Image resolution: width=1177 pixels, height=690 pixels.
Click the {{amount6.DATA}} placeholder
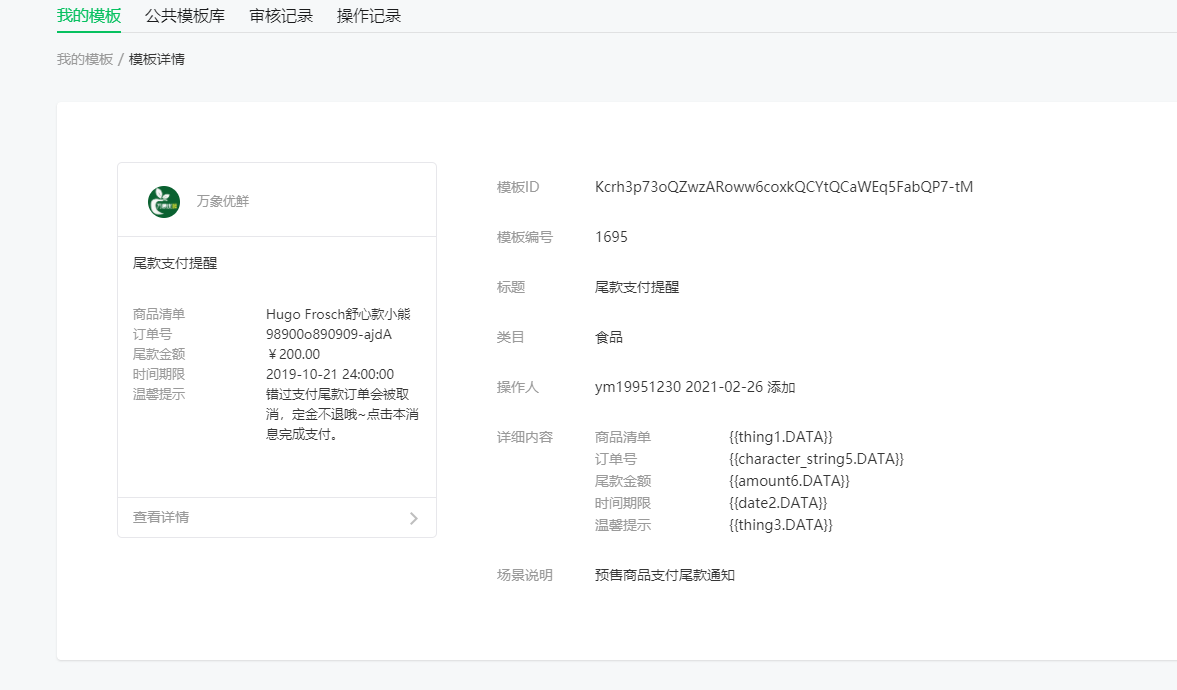click(x=789, y=481)
